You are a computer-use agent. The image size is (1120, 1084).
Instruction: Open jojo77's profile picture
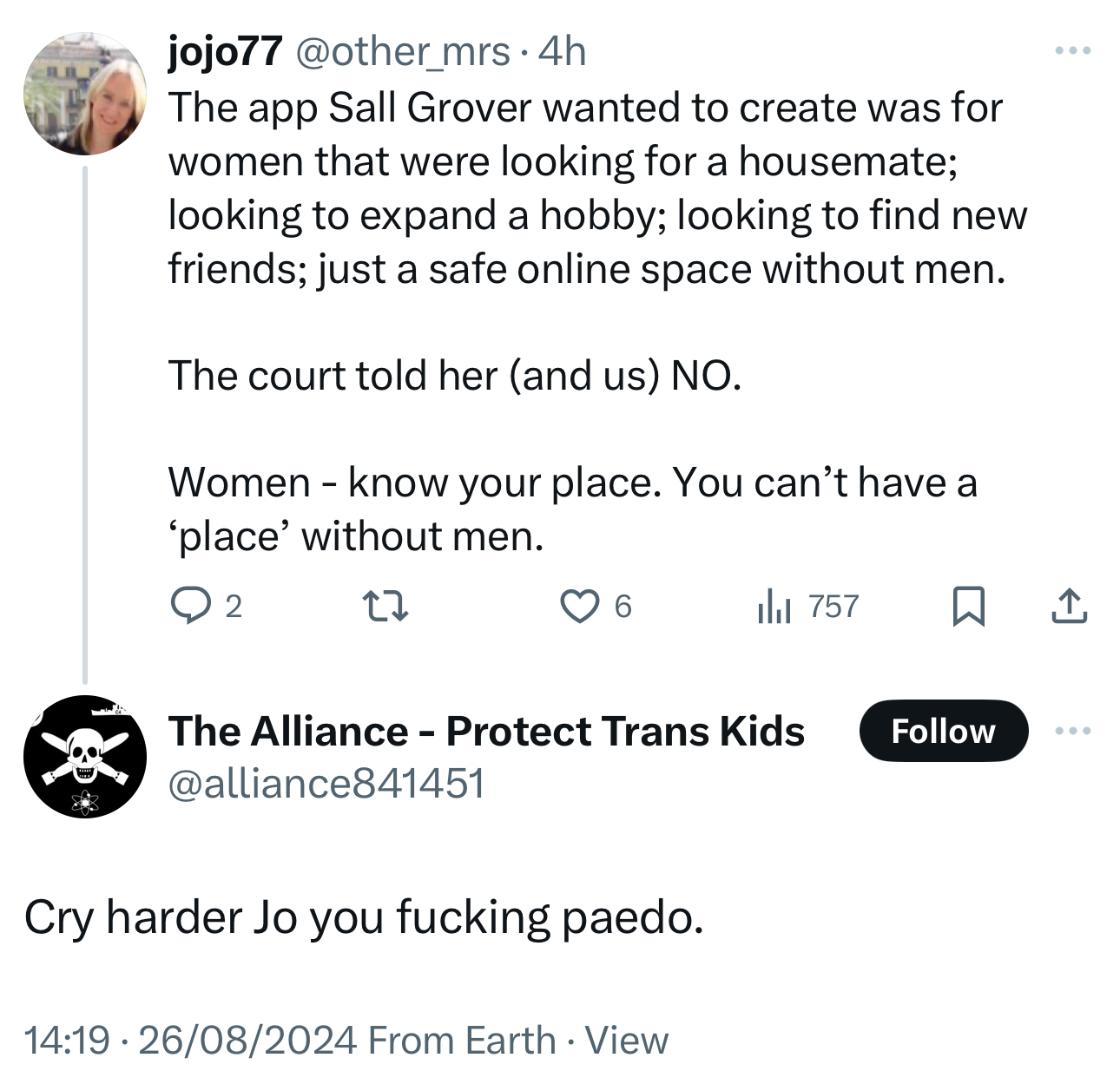tap(85, 95)
